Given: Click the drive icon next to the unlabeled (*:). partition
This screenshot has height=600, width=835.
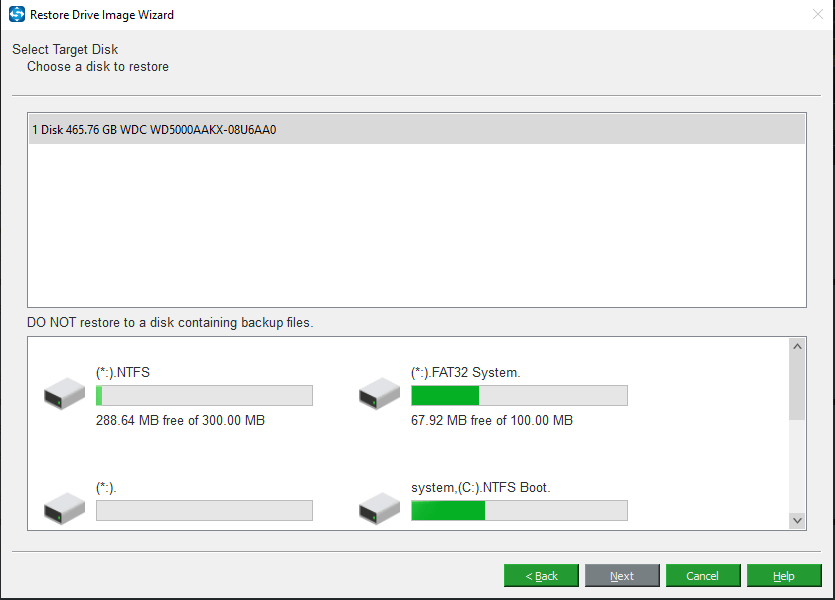Looking at the screenshot, I should coord(64,508).
